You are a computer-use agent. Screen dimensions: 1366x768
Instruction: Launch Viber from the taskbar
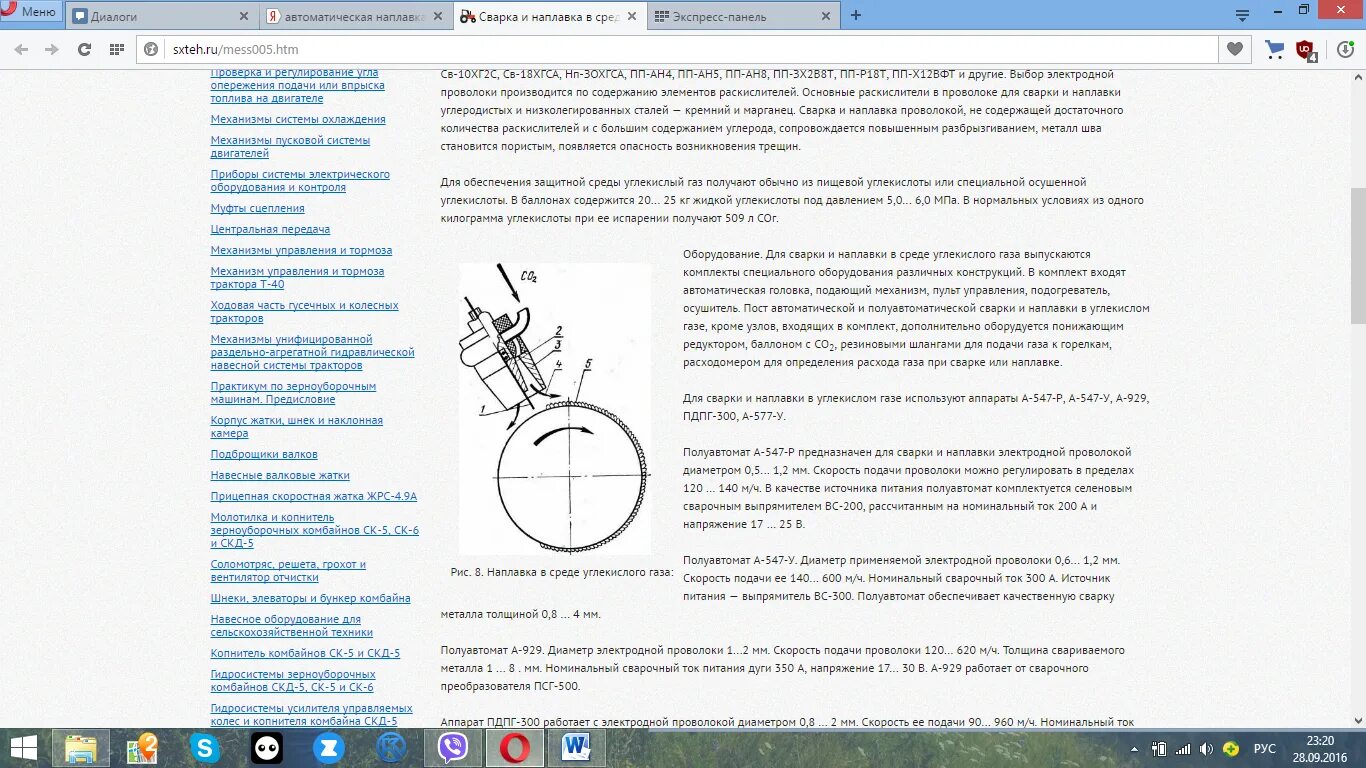[x=453, y=748]
